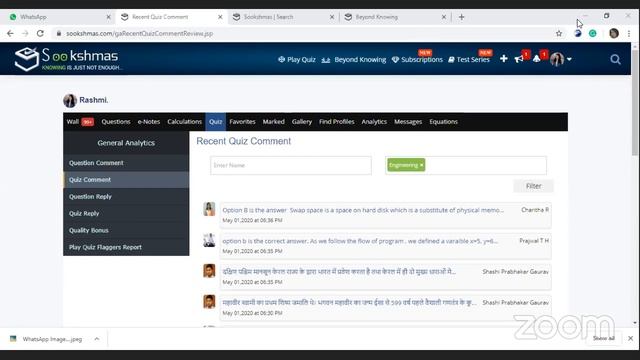Open the Analytics tab
The width and height of the screenshot is (640, 360).
tap(374, 122)
